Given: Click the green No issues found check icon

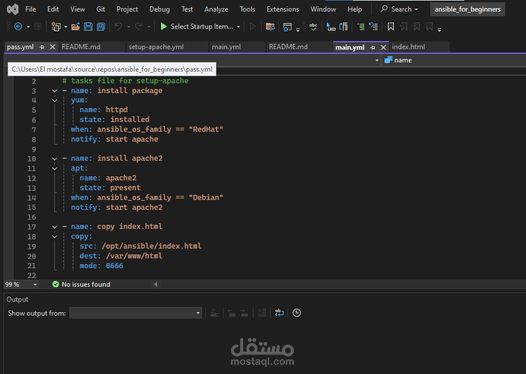Looking at the screenshot, I should 56,284.
